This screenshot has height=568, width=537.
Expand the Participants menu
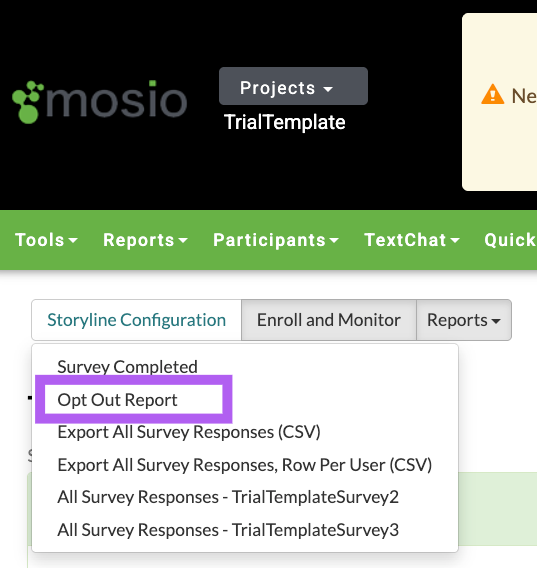276,240
